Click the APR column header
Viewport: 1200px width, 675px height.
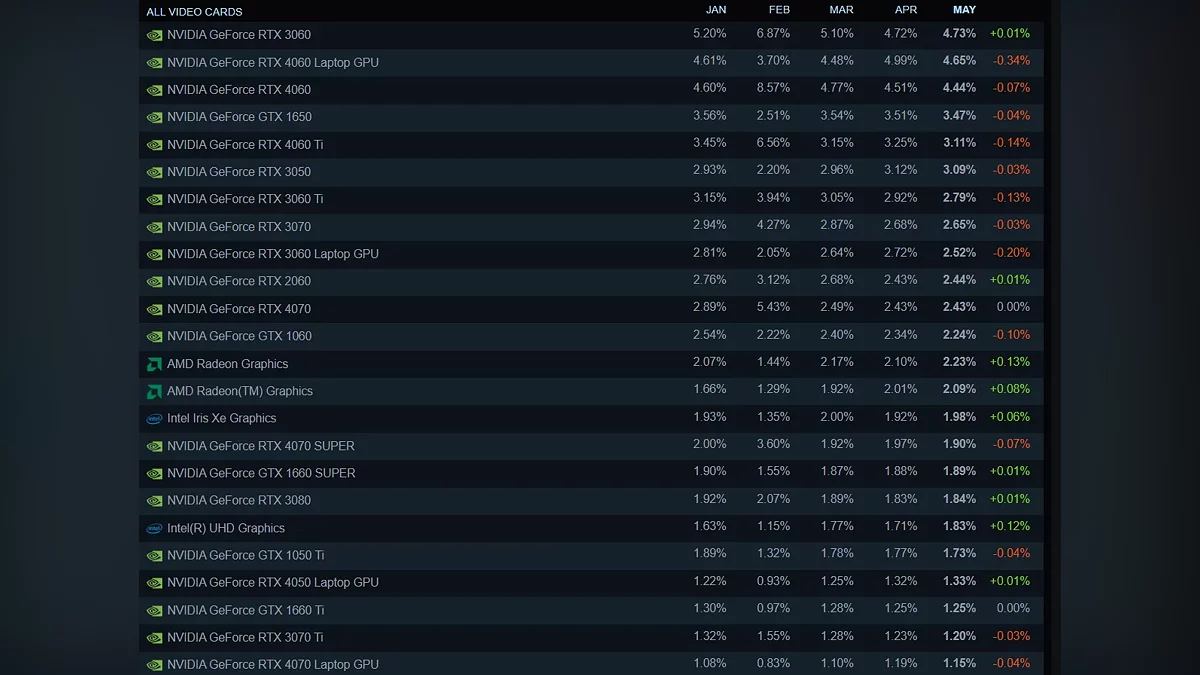tap(905, 10)
